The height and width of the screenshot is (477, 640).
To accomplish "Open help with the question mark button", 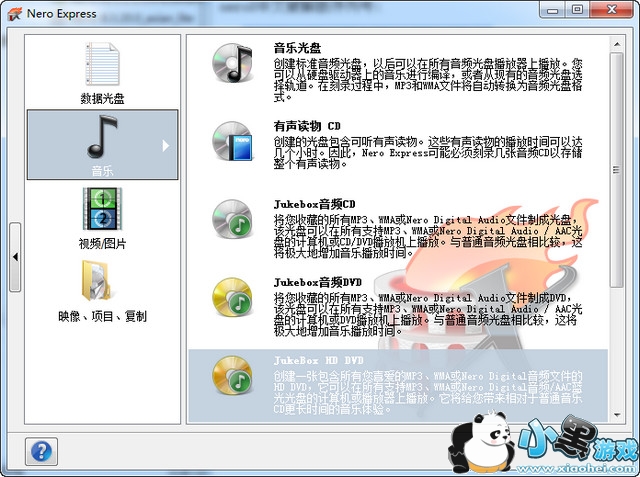I will (41, 451).
